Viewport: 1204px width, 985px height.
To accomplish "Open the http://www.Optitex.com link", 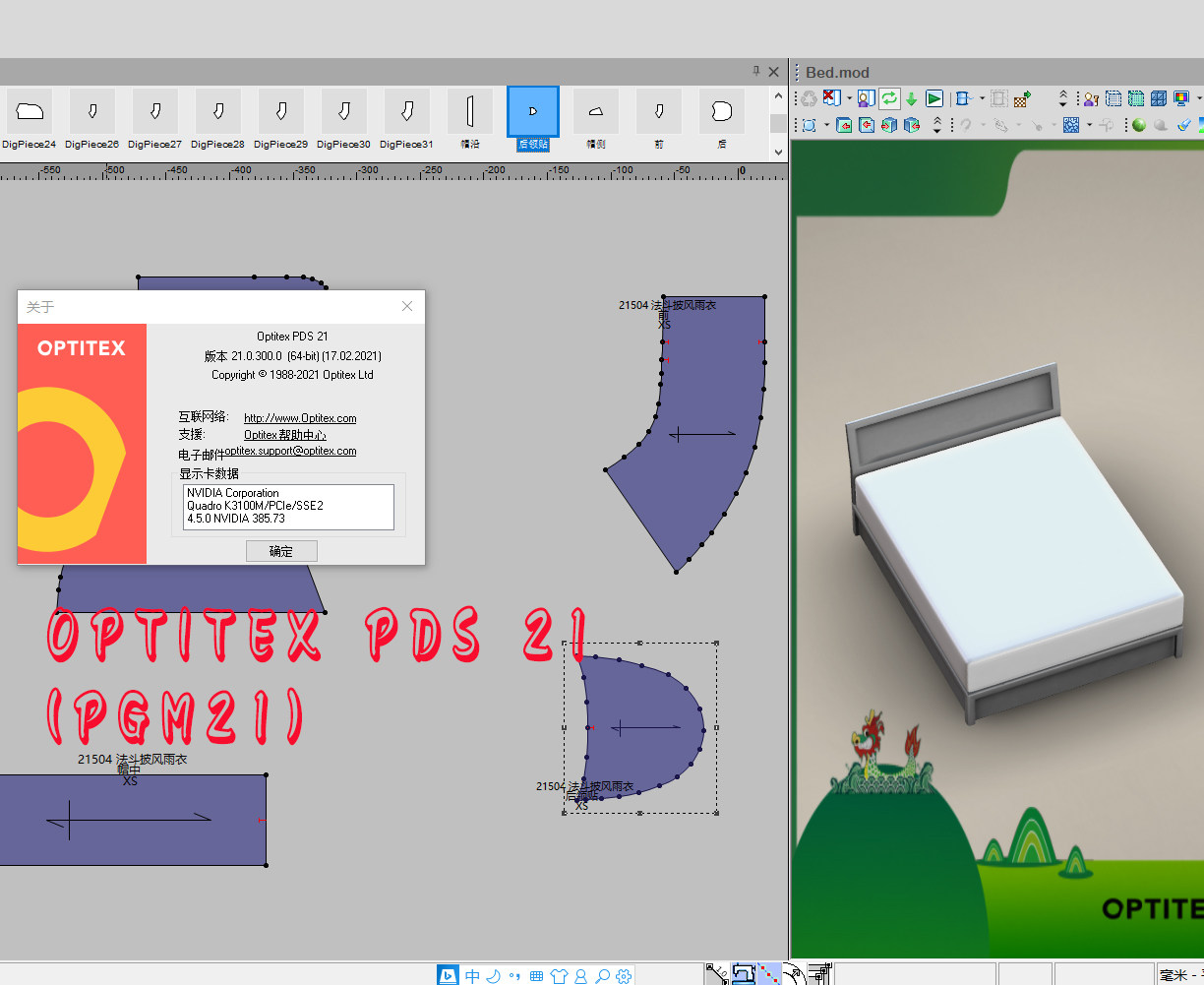I will 299,417.
